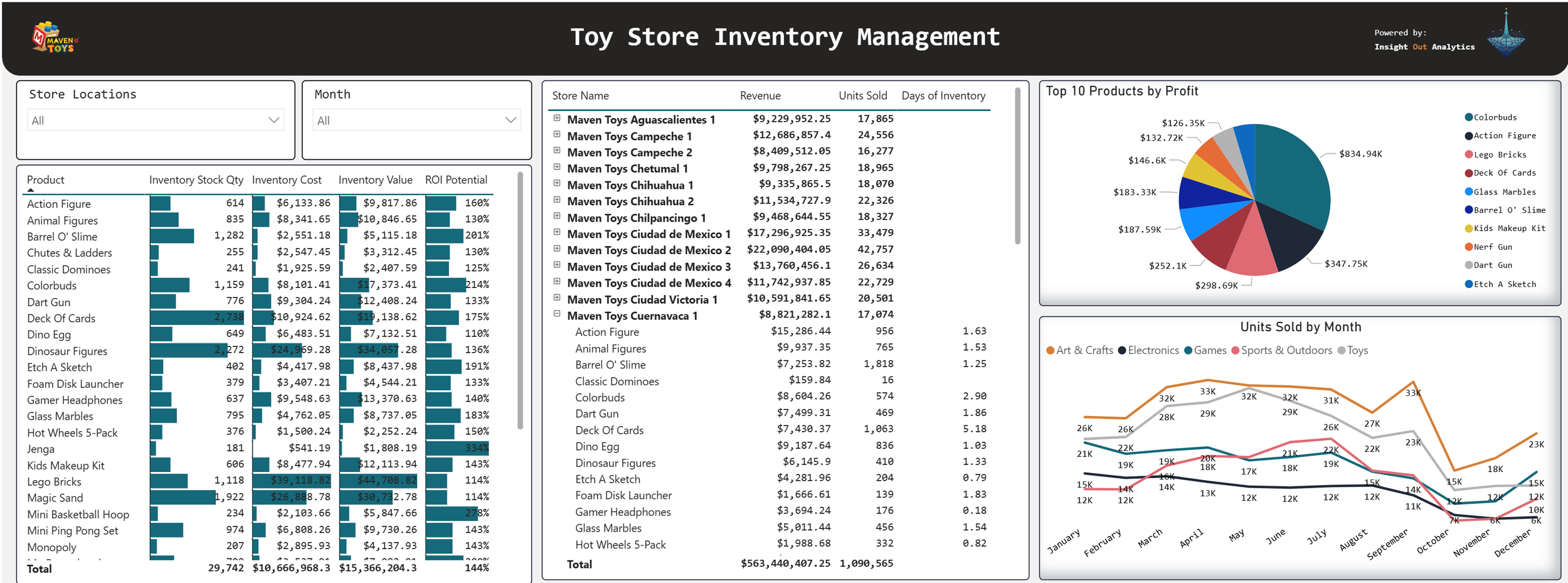Select Electronics line legend entry
The image size is (1568, 583).
[1148, 350]
